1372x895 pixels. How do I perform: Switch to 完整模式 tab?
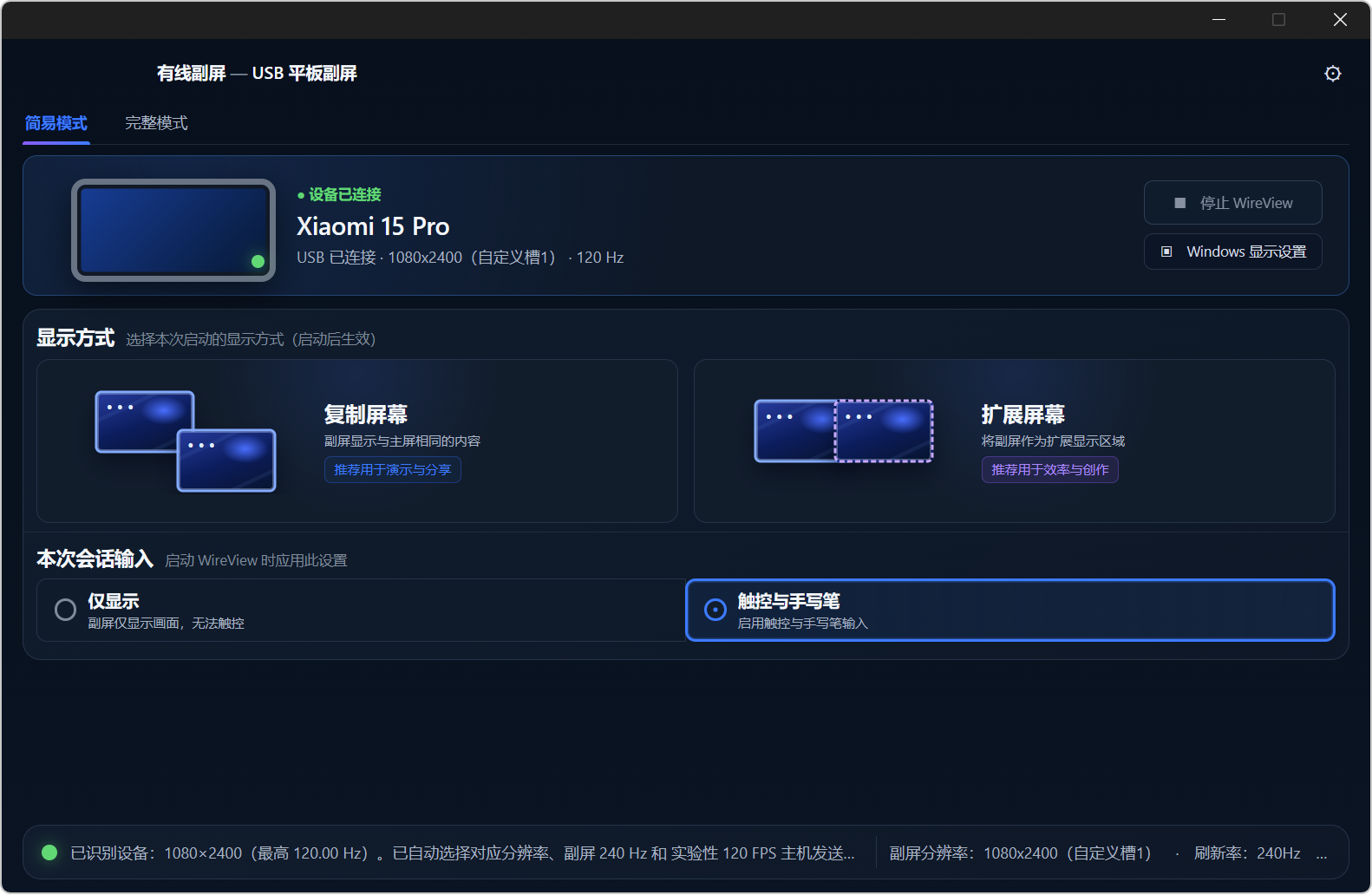[156, 123]
